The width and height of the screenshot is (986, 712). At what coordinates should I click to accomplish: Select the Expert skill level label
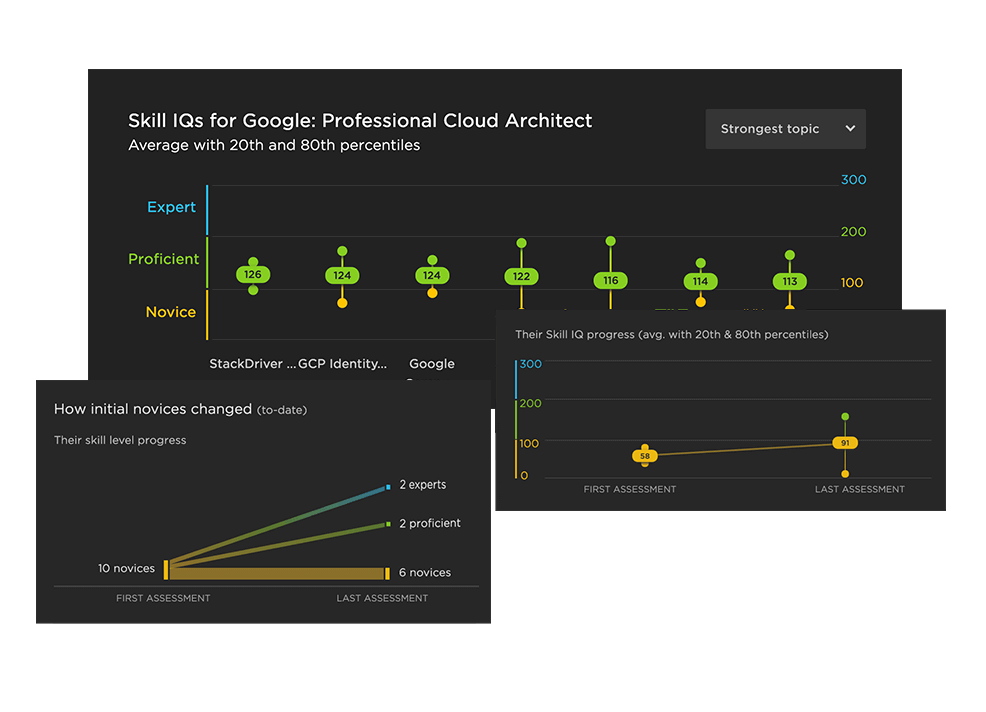click(x=171, y=207)
